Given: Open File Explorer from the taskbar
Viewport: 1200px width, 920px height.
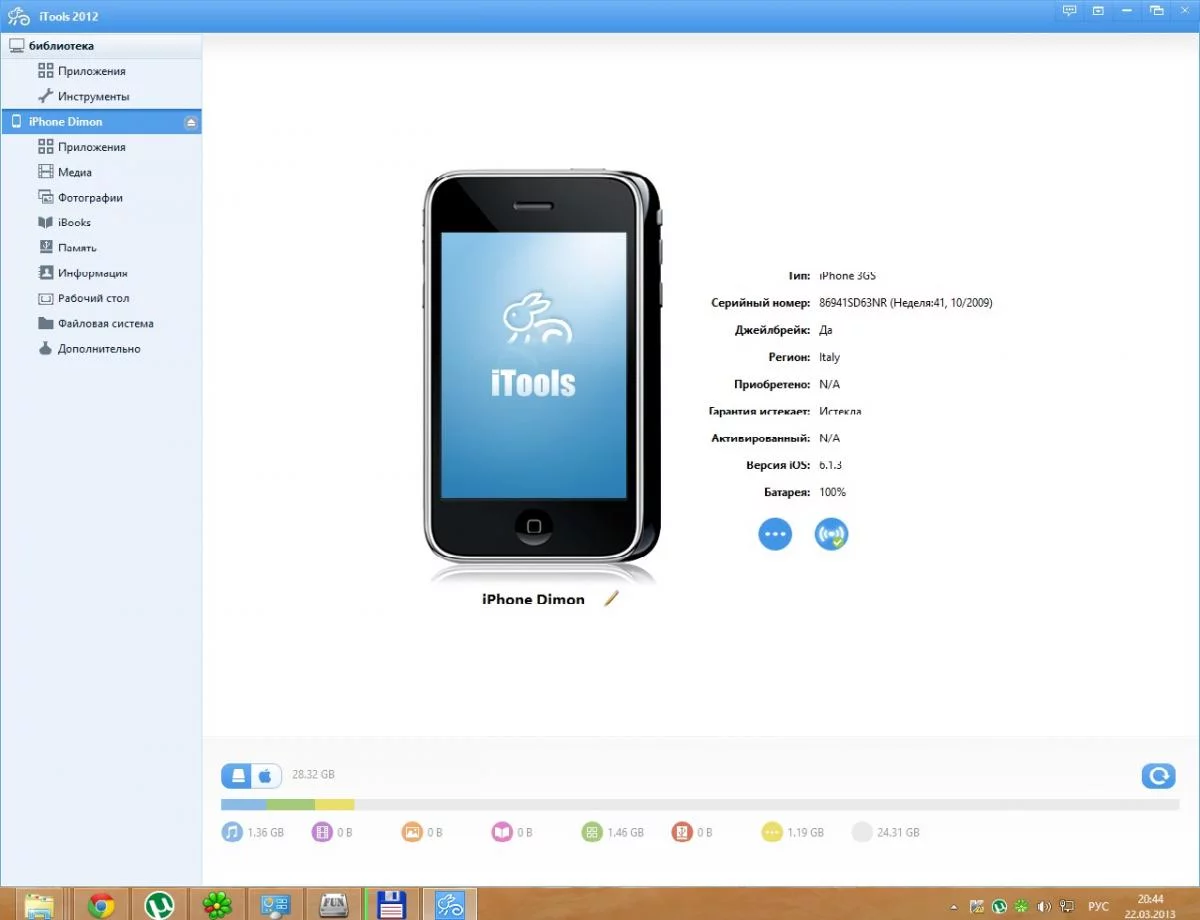Looking at the screenshot, I should pyautogui.click(x=40, y=906).
